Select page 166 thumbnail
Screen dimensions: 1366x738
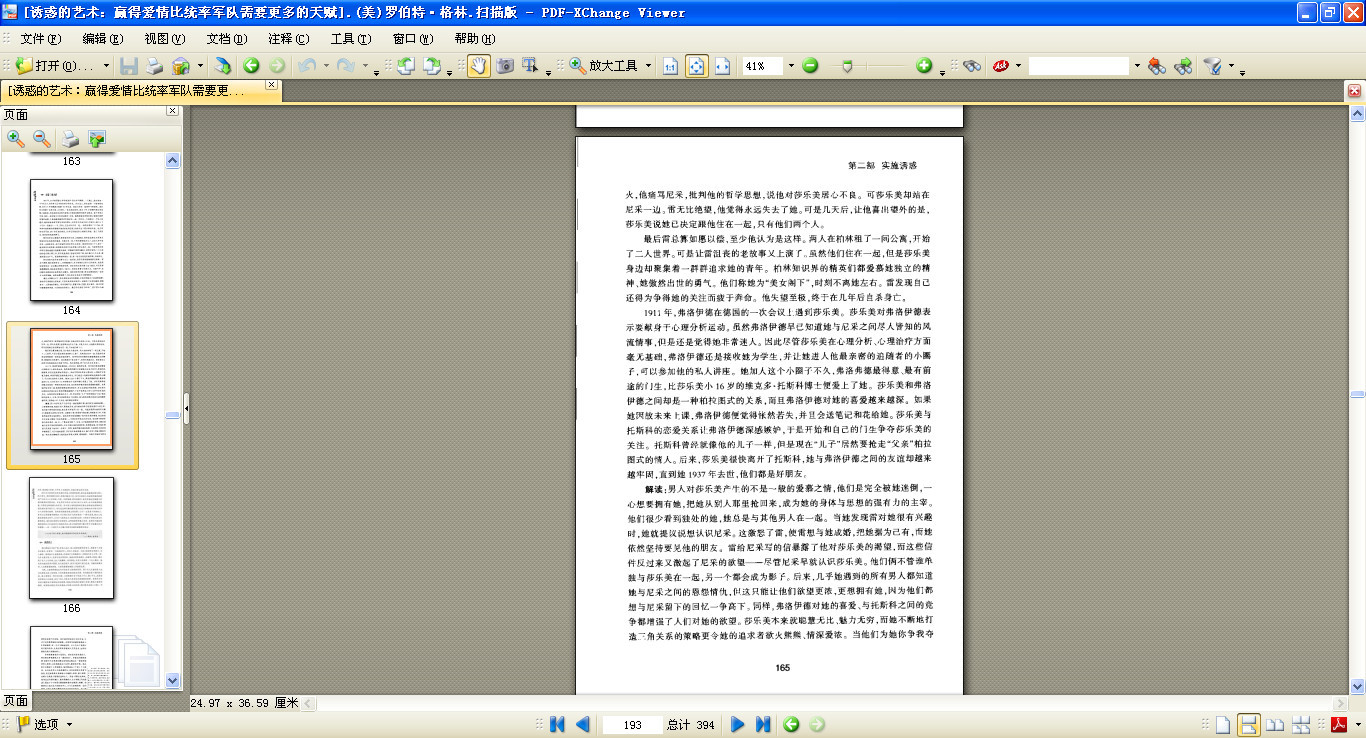pos(72,538)
